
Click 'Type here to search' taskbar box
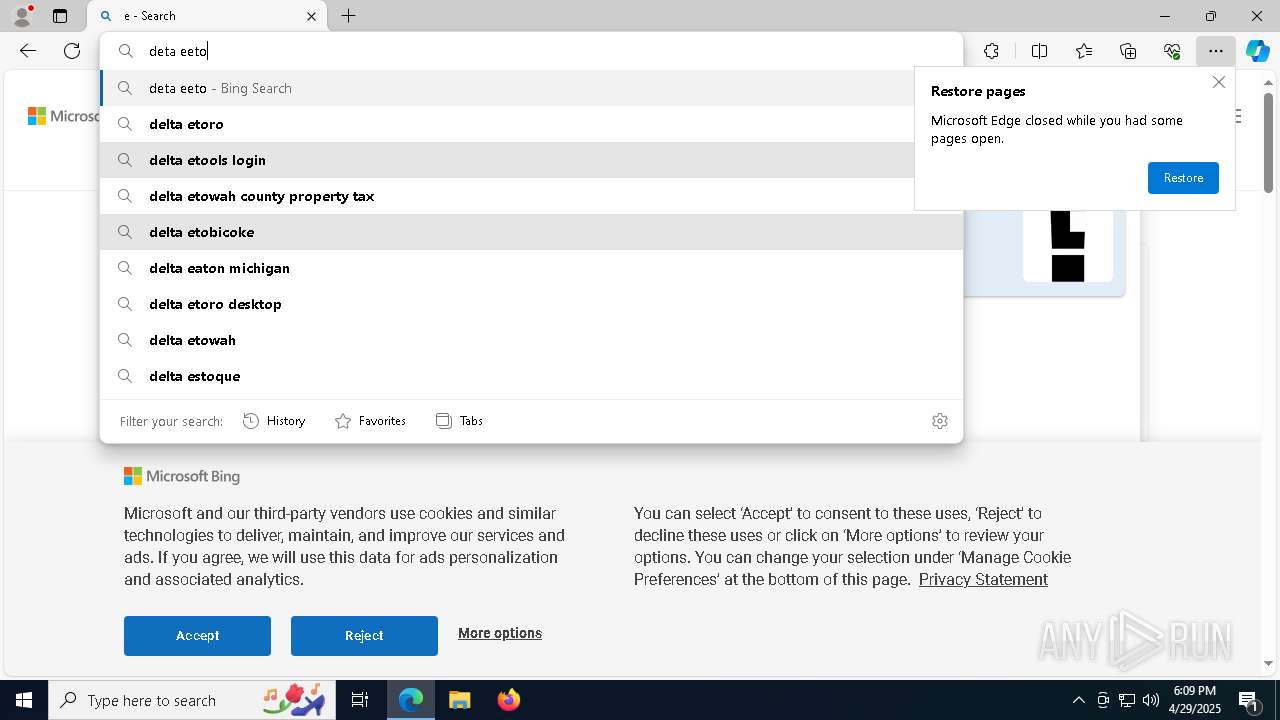(x=191, y=700)
